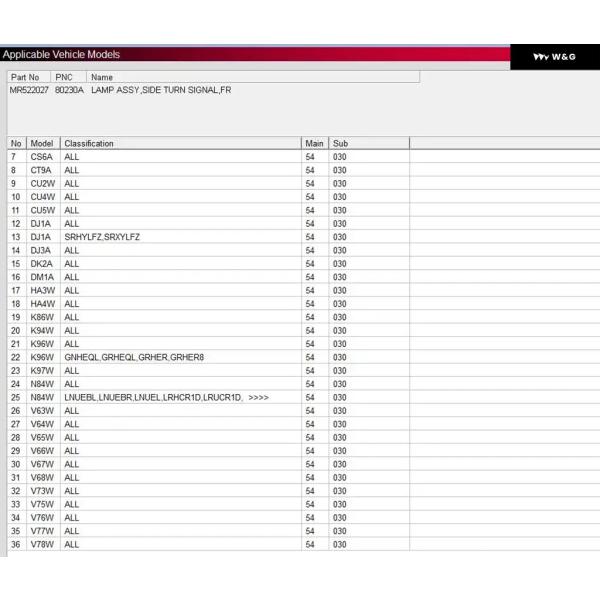Click the Main column header
Screen dimensions: 600x600
pyautogui.click(x=315, y=143)
